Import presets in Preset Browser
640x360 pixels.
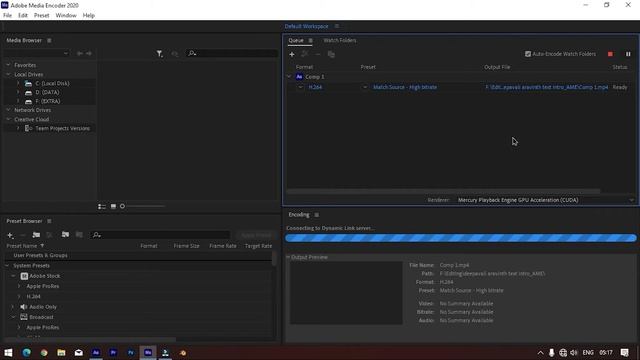point(65,235)
